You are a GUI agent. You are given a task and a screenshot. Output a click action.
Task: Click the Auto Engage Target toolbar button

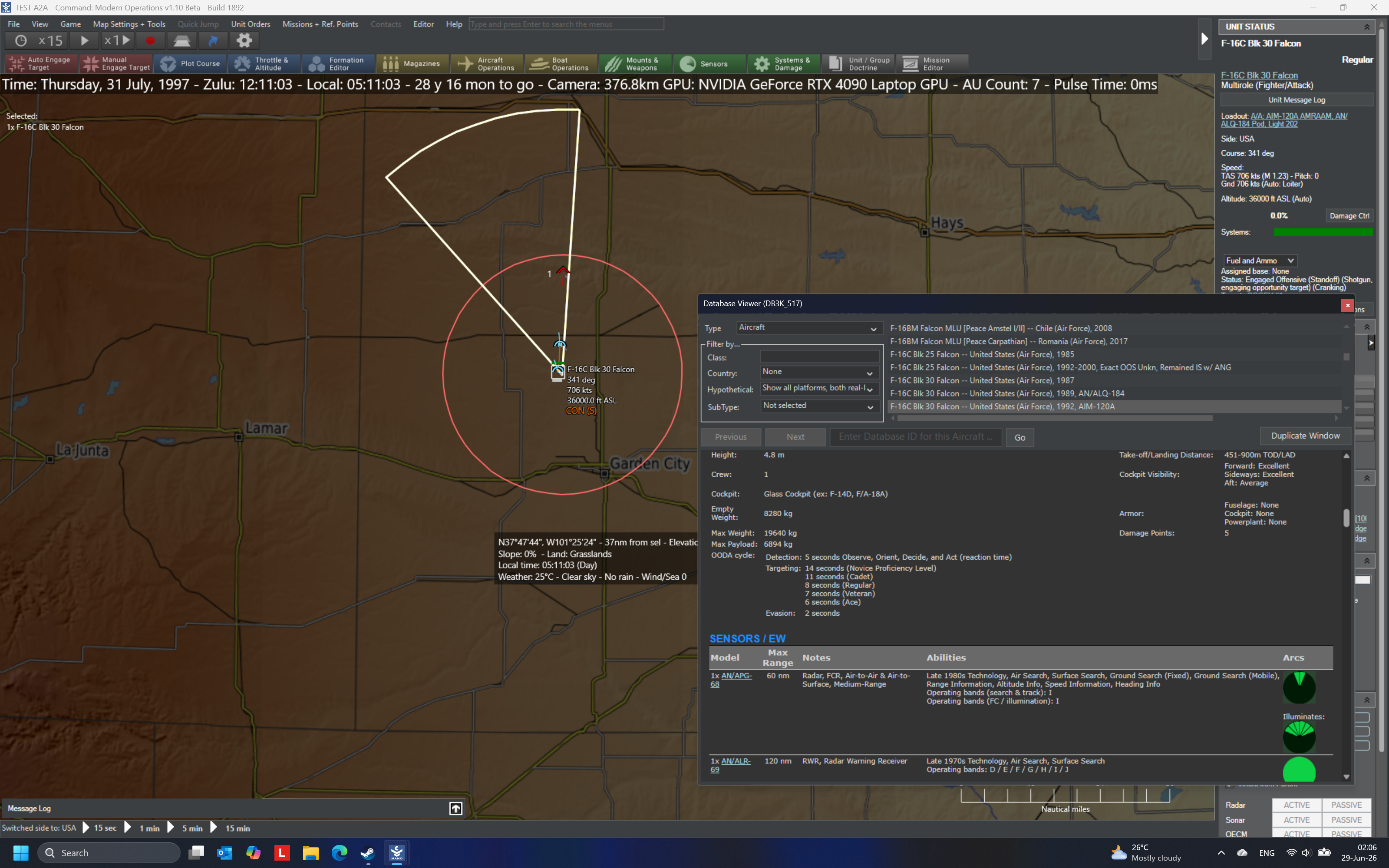[41, 64]
